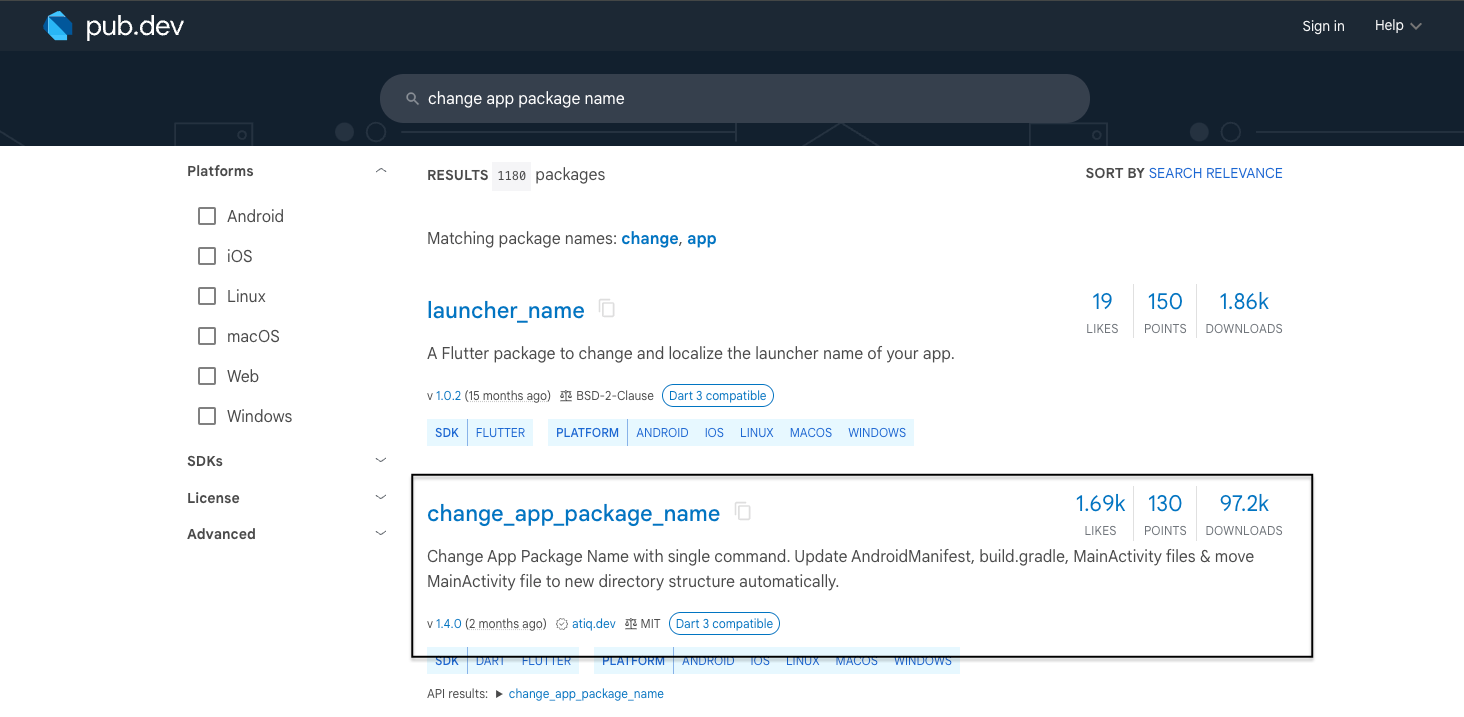The image size is (1464, 717).
Task: Click the search magnifier icon
Action: 411,99
